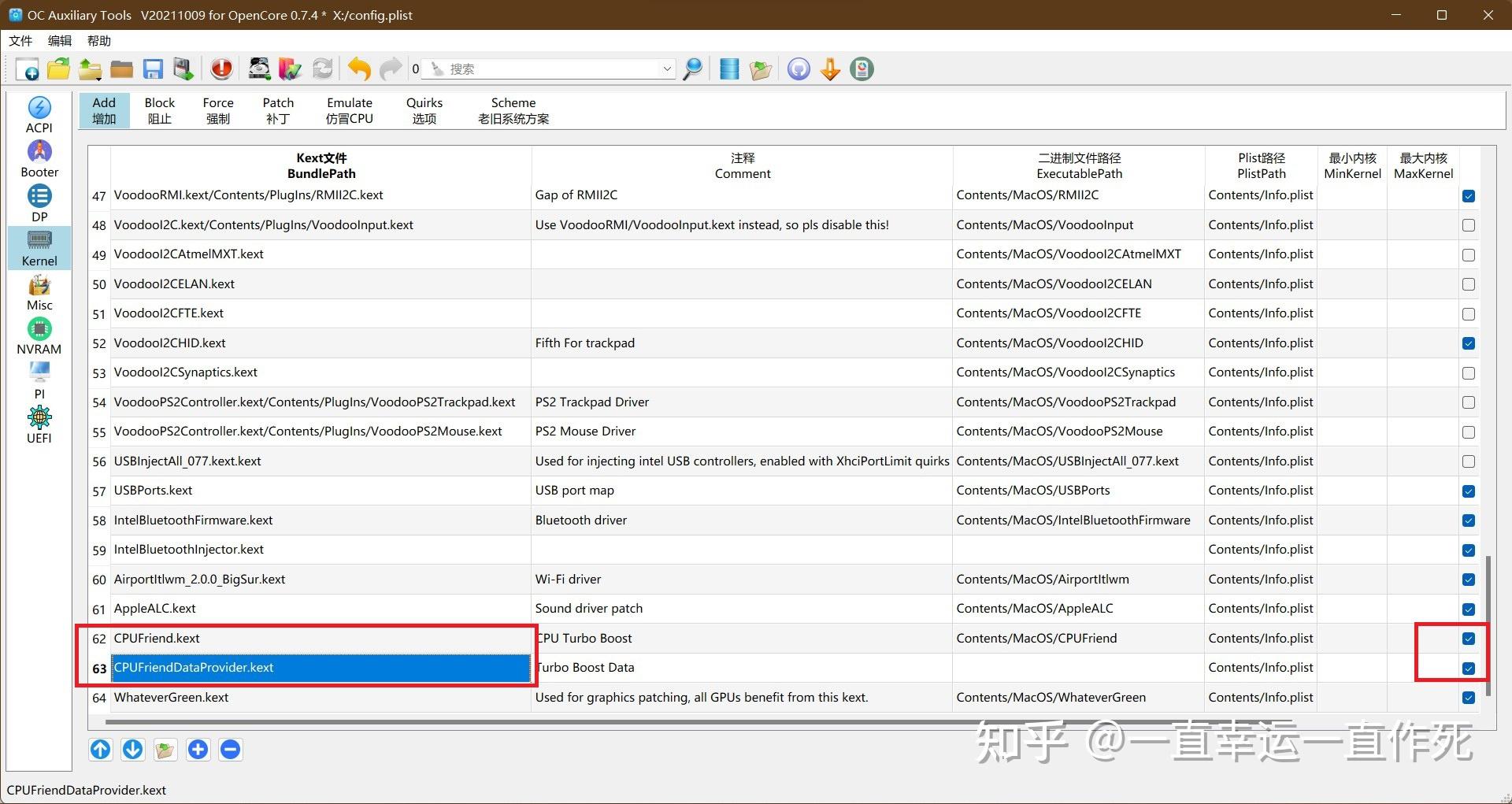The image size is (1512, 804).
Task: Disable VoodooI2CHID.kext checkbox
Action: tap(1469, 343)
